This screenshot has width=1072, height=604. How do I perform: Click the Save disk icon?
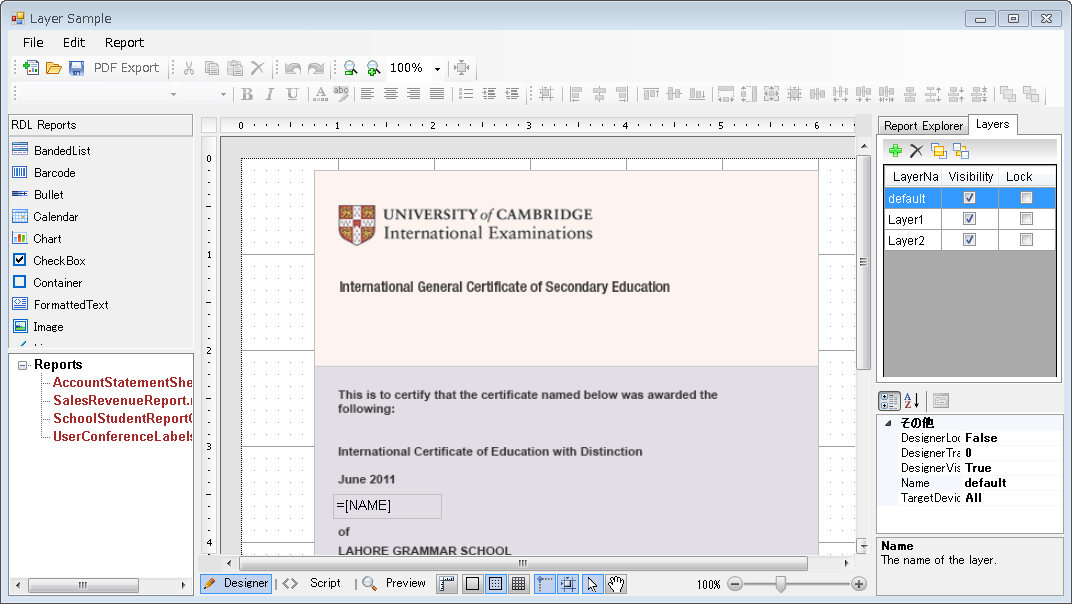point(76,68)
